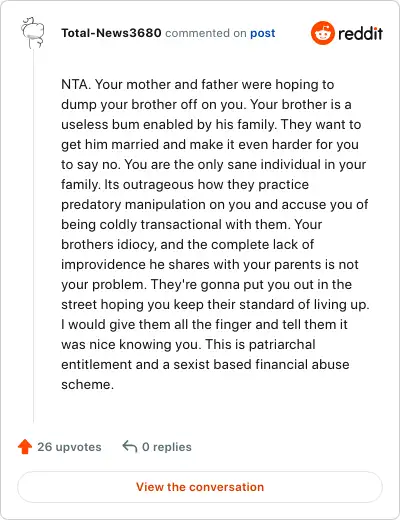Click the reddit wordmark text logo
The width and height of the screenshot is (400, 520).
tap(360, 33)
